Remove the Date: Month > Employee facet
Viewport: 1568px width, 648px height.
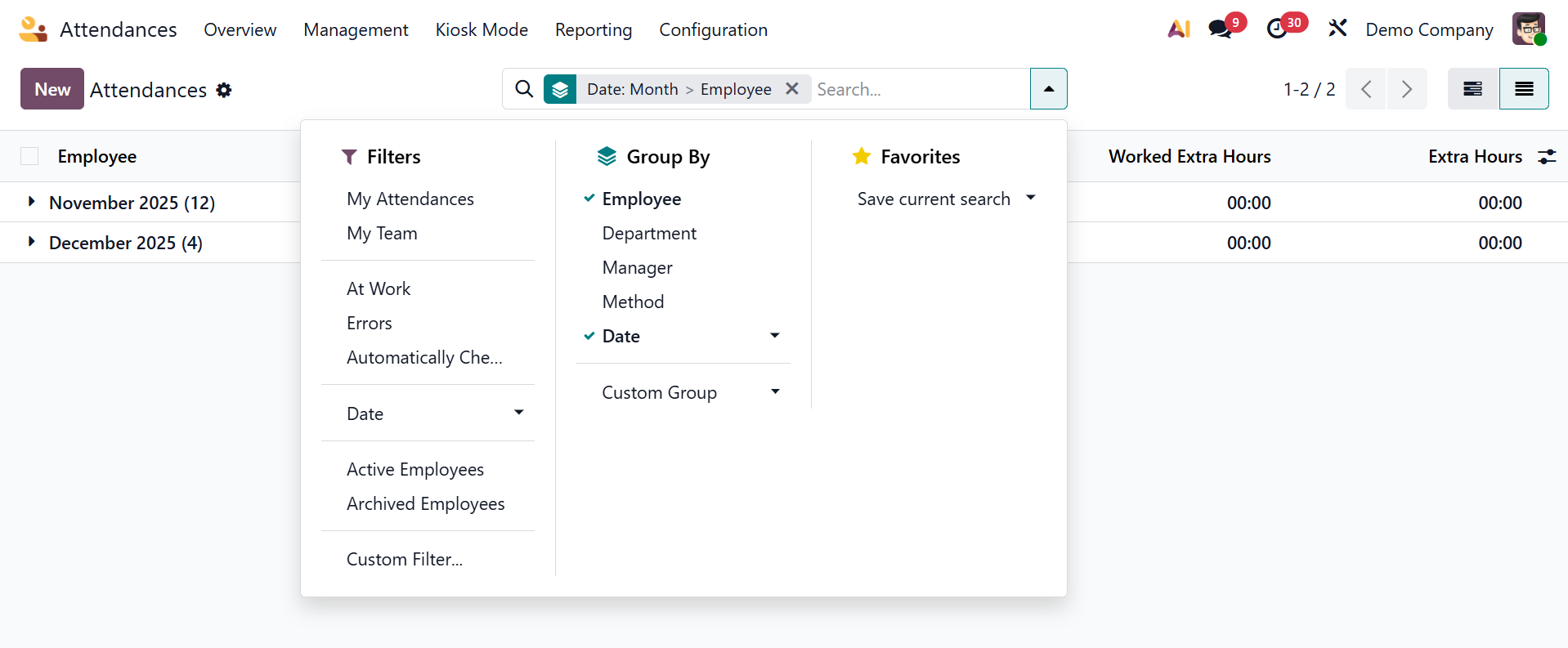(791, 89)
